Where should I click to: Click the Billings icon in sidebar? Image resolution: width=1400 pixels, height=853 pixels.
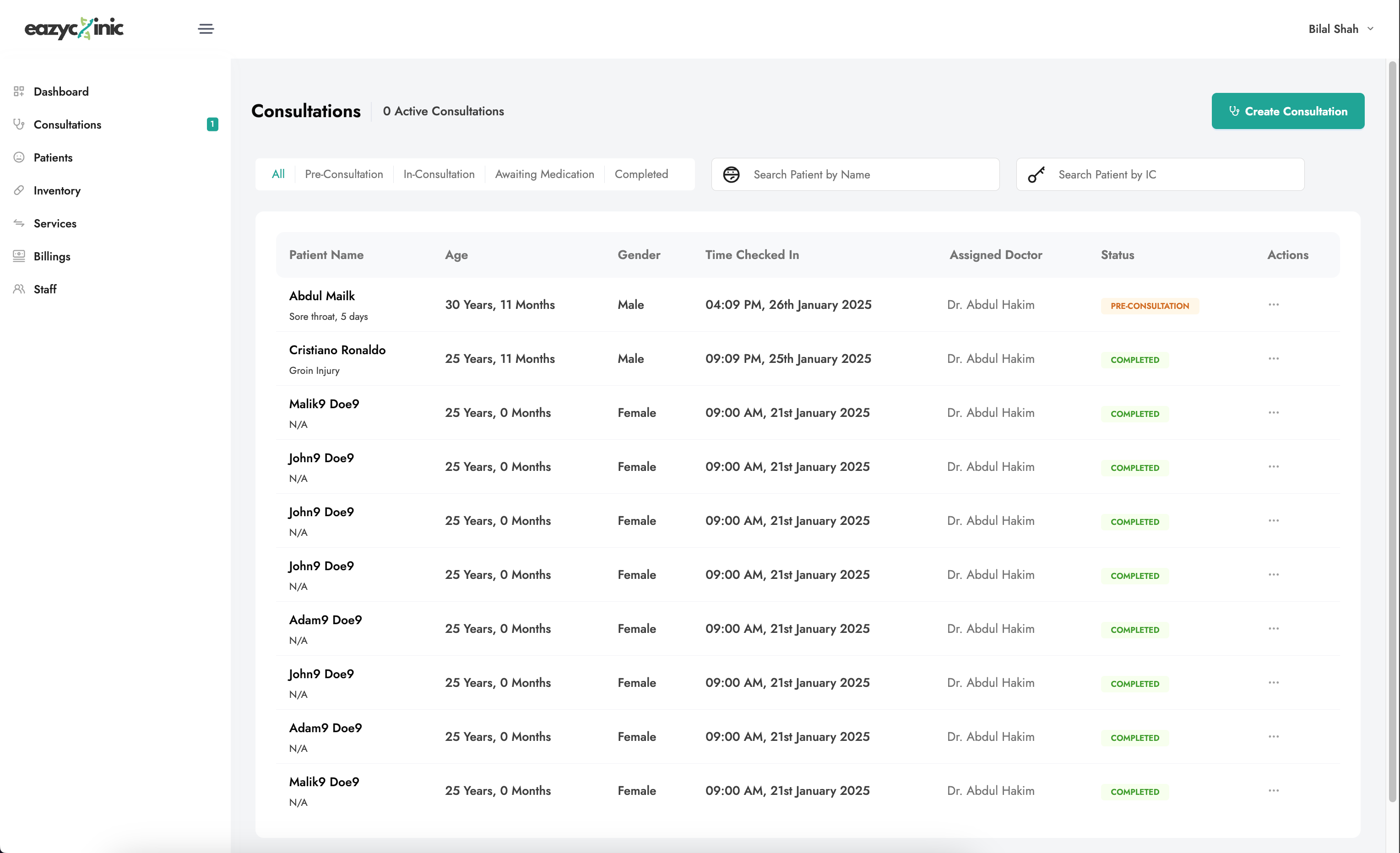[19, 256]
